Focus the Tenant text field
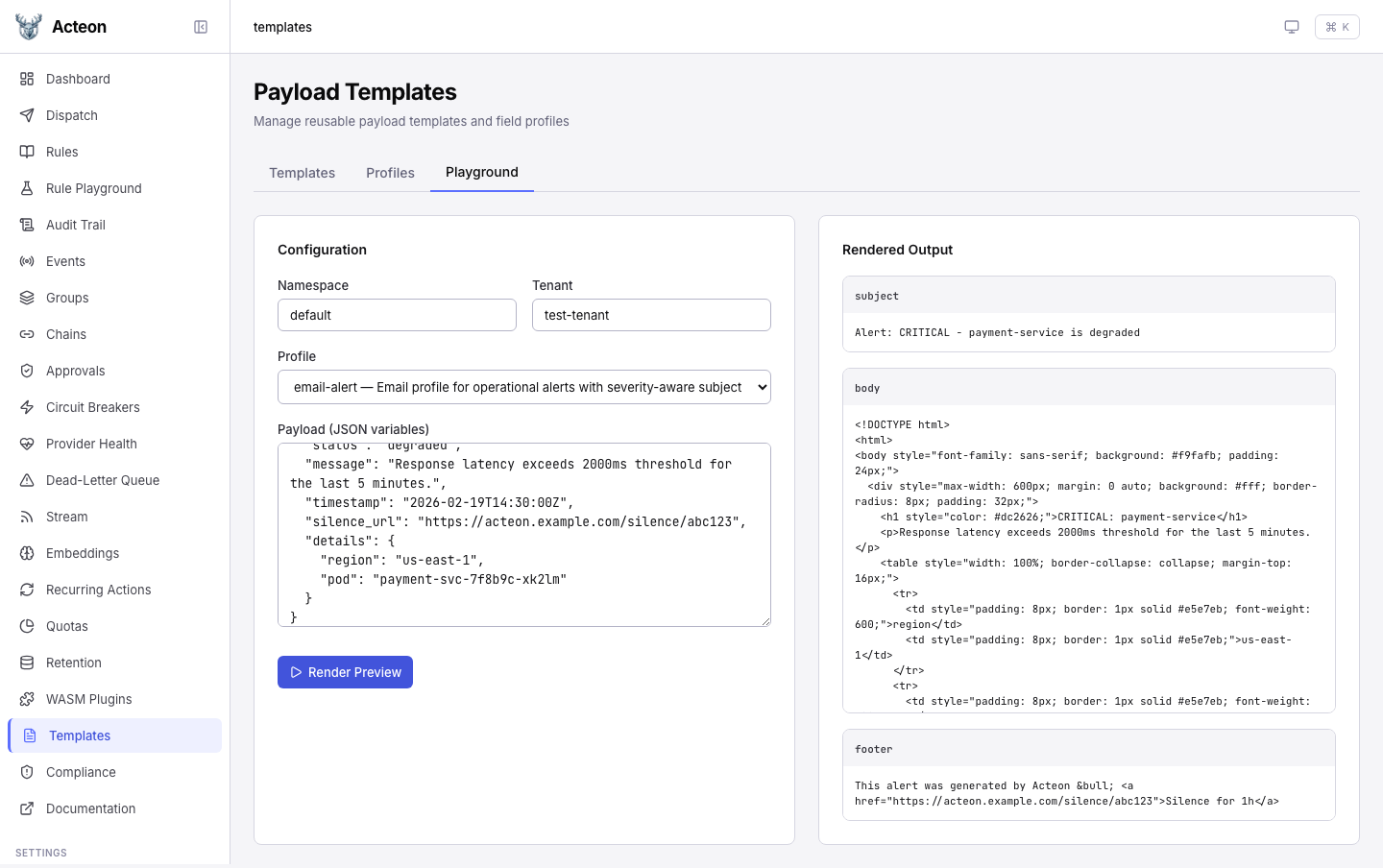 tap(651, 315)
